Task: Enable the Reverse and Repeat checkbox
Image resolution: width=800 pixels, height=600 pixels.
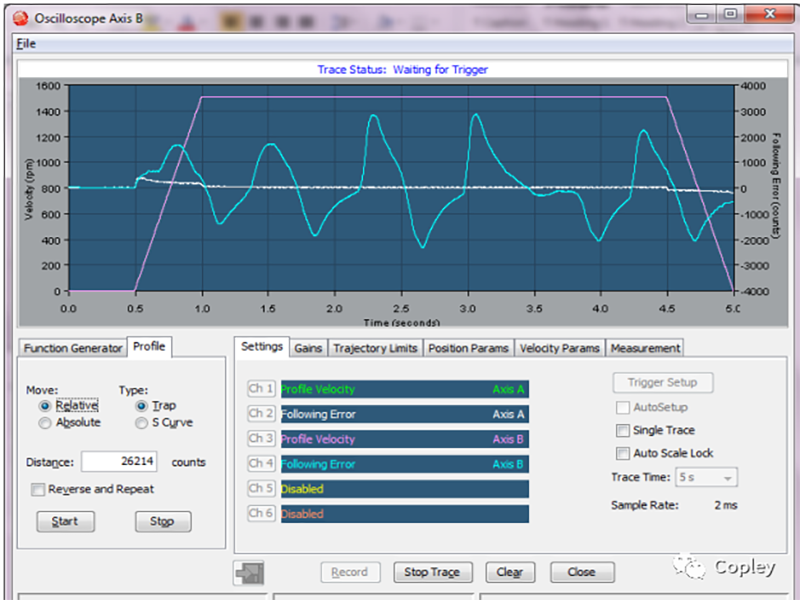Action: point(38,490)
